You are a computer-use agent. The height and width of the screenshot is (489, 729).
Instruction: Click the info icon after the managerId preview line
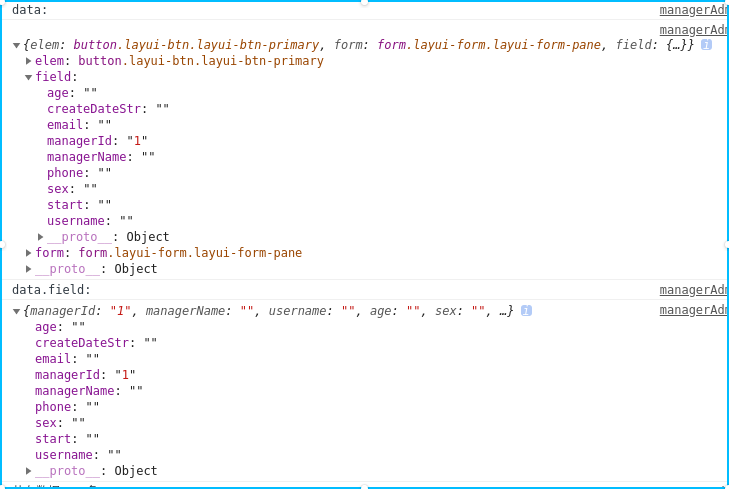pyautogui.click(x=526, y=311)
